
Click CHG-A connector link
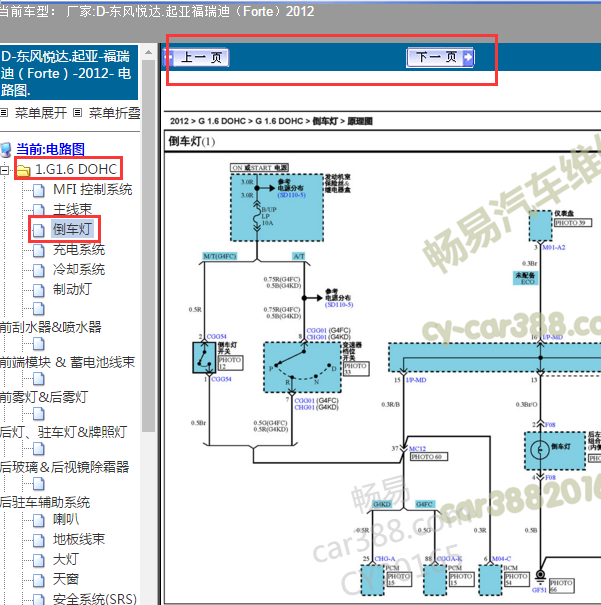pos(385,559)
